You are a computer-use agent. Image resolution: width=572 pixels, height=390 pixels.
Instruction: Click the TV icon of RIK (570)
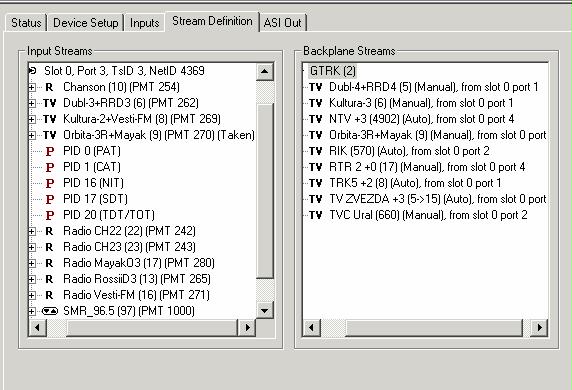click(316, 151)
